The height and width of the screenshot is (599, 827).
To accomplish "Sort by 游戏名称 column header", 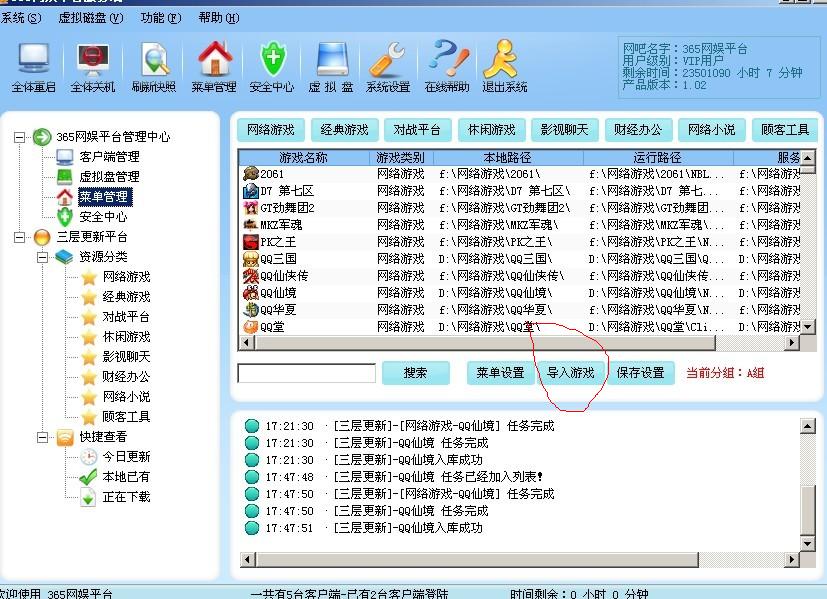I will pyautogui.click(x=304, y=157).
